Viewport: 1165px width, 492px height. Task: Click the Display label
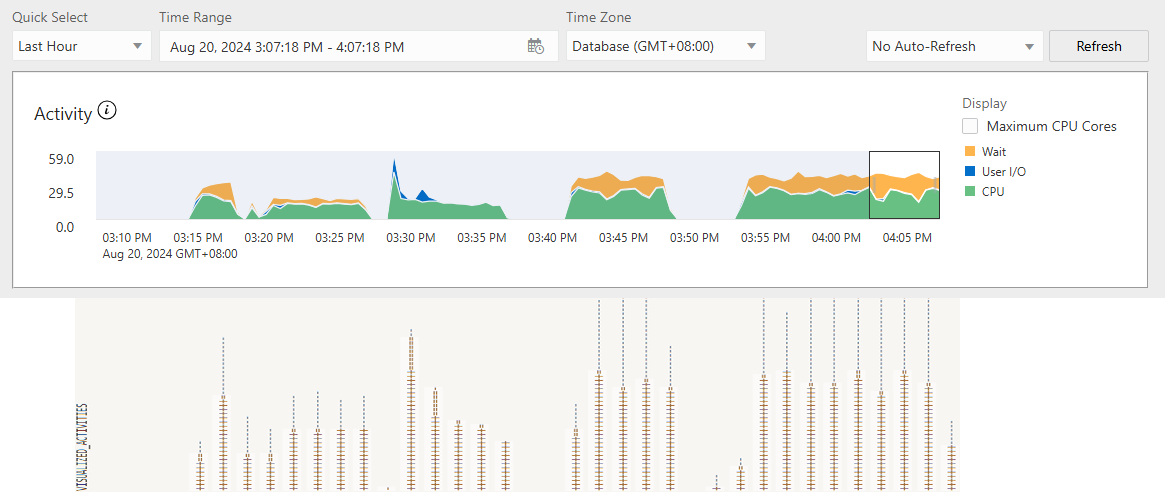point(984,103)
